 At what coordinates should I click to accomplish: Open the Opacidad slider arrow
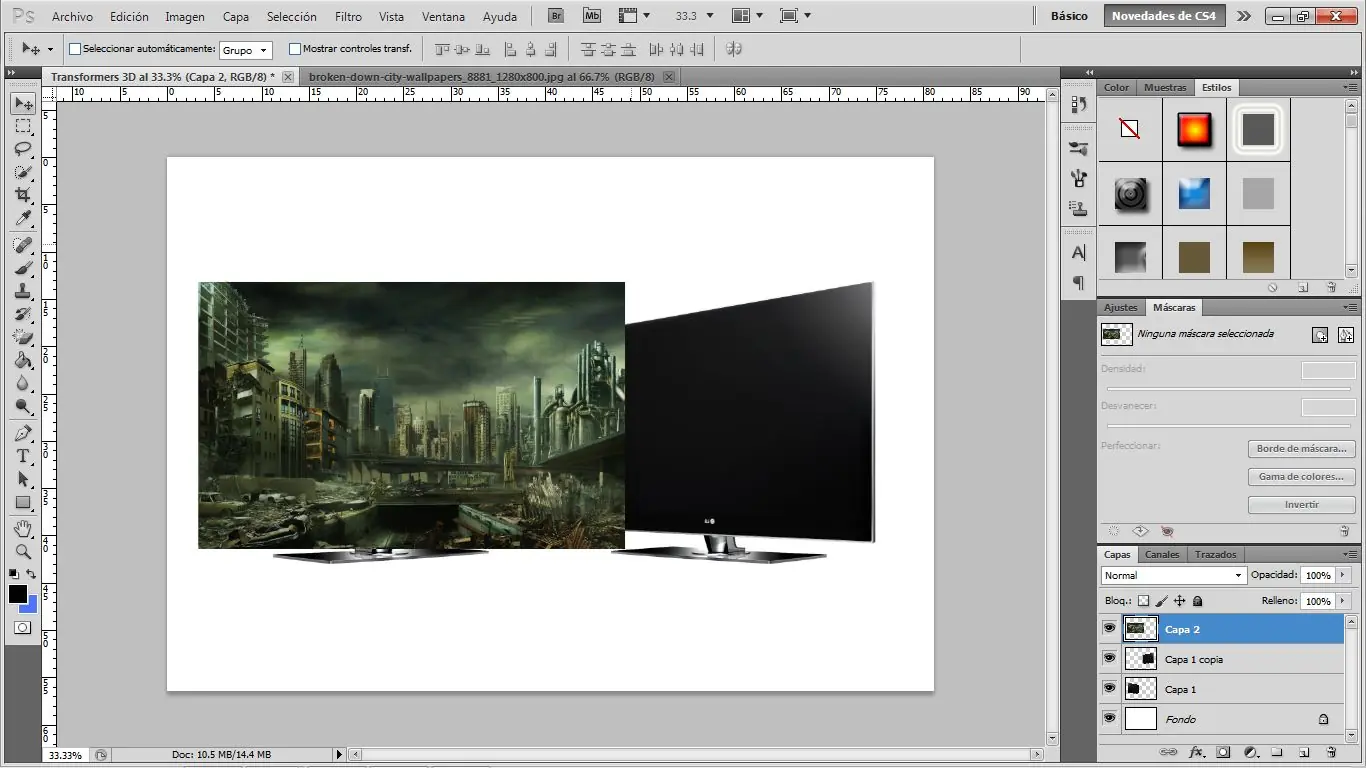(x=1343, y=575)
